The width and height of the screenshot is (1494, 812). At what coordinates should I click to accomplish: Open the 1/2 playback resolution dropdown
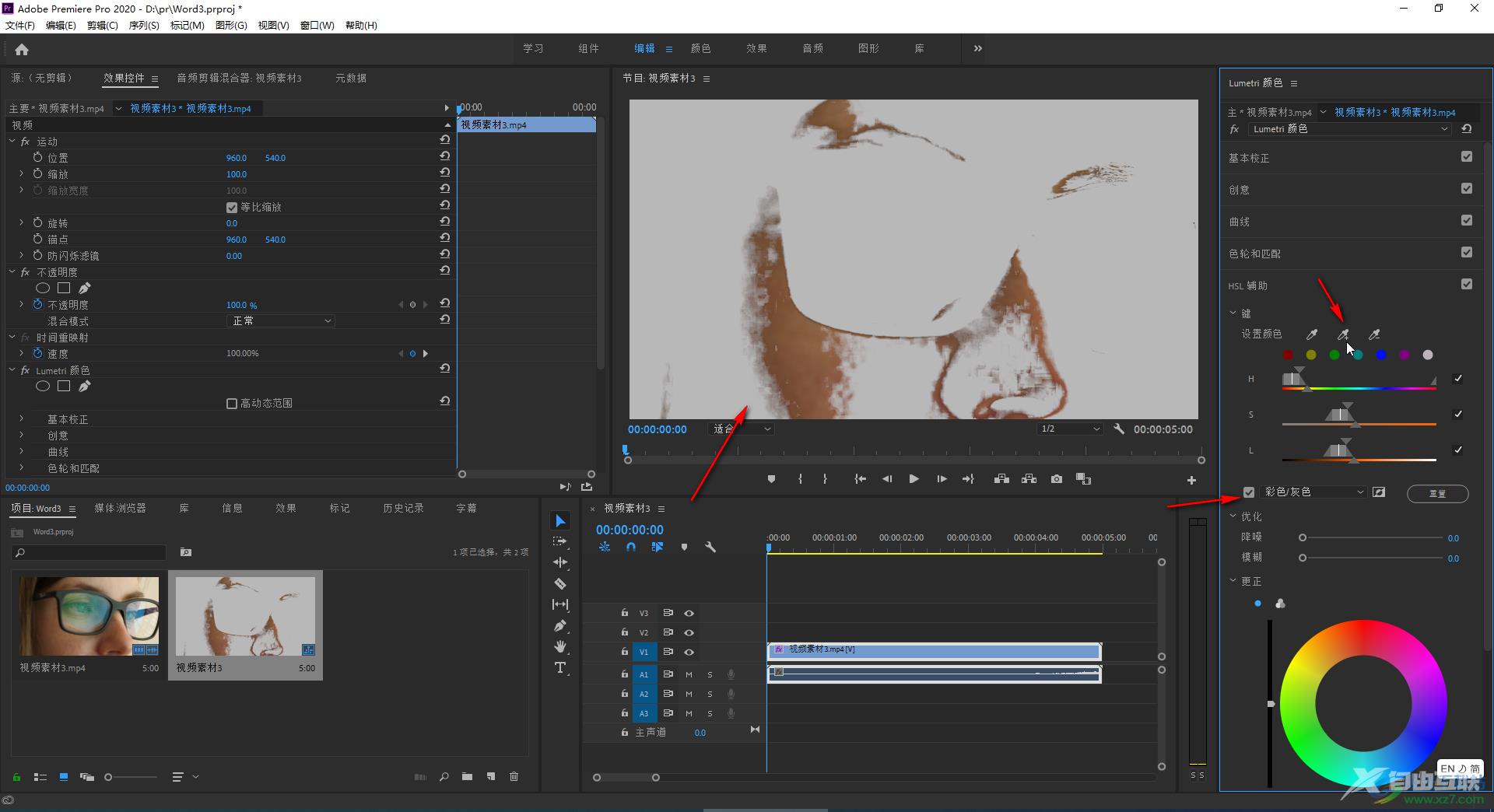coord(1071,429)
